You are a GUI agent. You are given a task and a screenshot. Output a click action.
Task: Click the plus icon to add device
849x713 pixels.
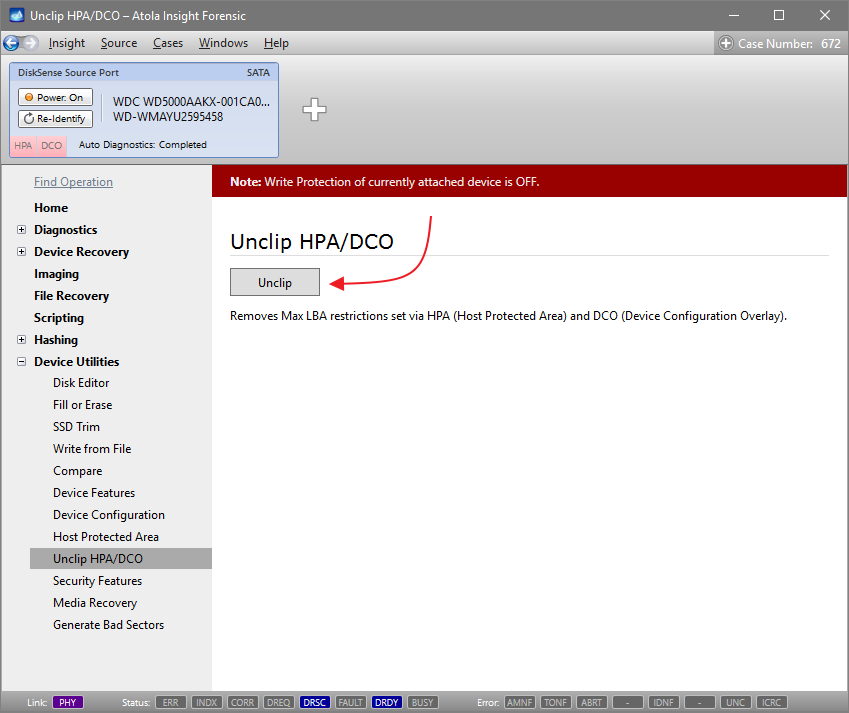tap(315, 110)
